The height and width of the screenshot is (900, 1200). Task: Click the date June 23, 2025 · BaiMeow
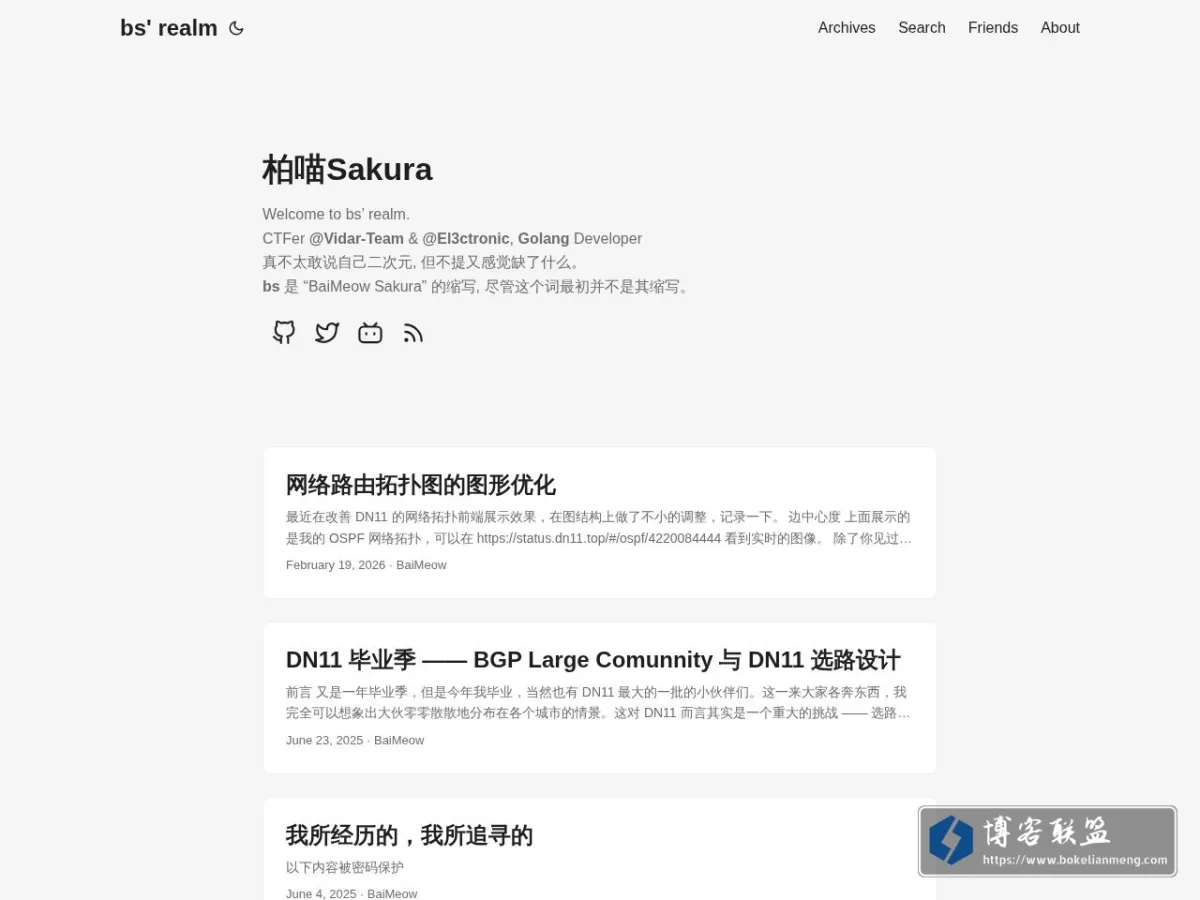click(x=355, y=740)
